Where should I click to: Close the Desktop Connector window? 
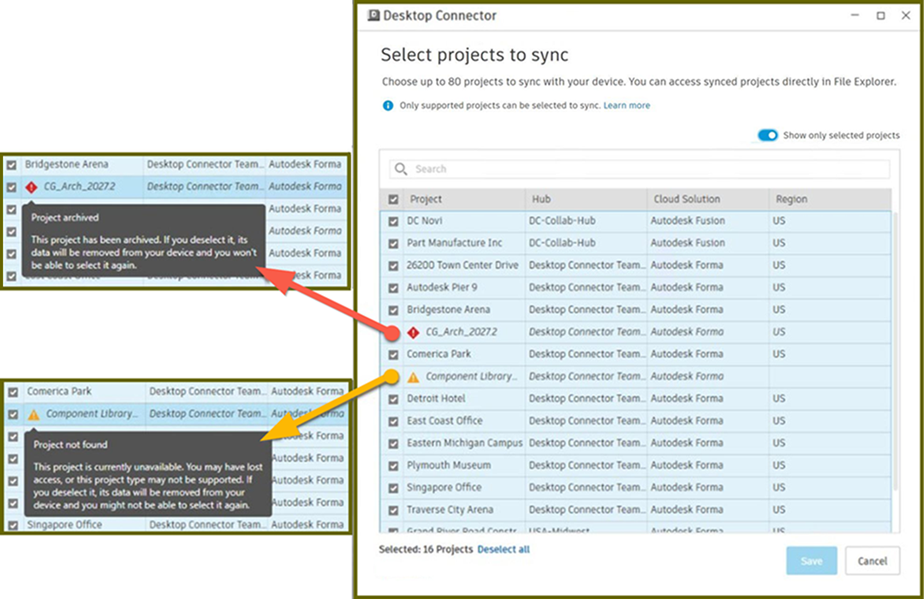(x=906, y=15)
